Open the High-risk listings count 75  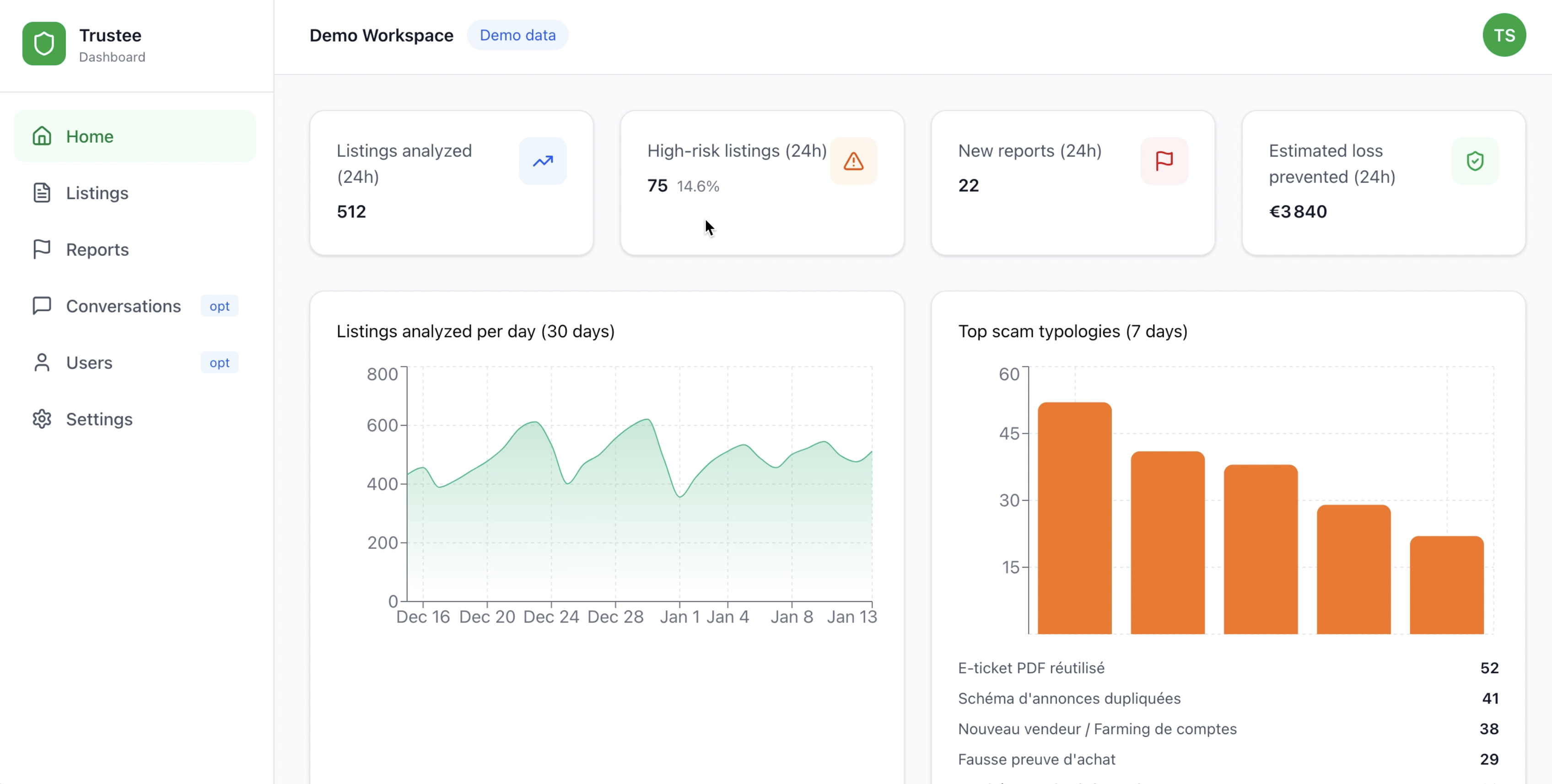657,185
